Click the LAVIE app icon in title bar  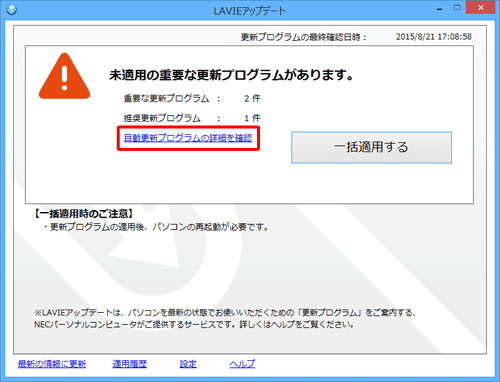(x=11, y=10)
